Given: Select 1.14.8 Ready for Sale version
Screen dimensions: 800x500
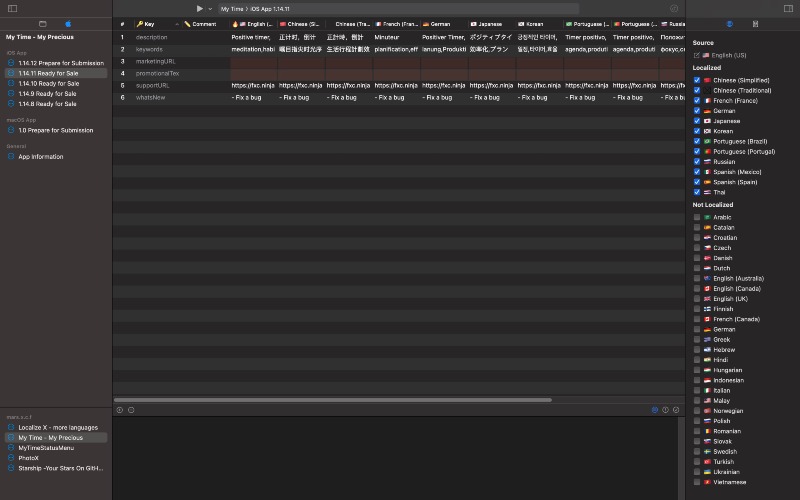Looking at the screenshot, I should tap(47, 104).
